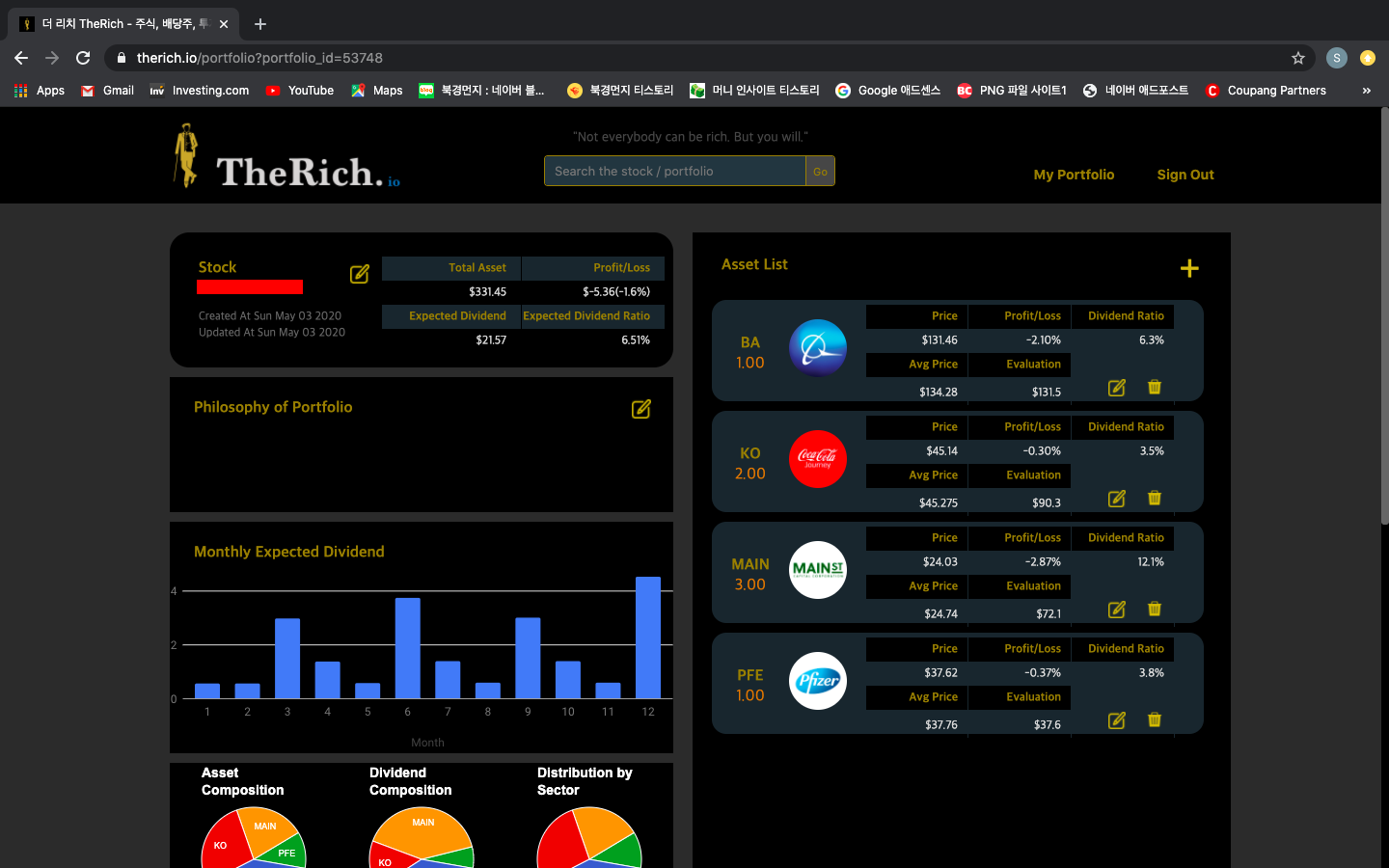Click the Go search button

tap(820, 171)
